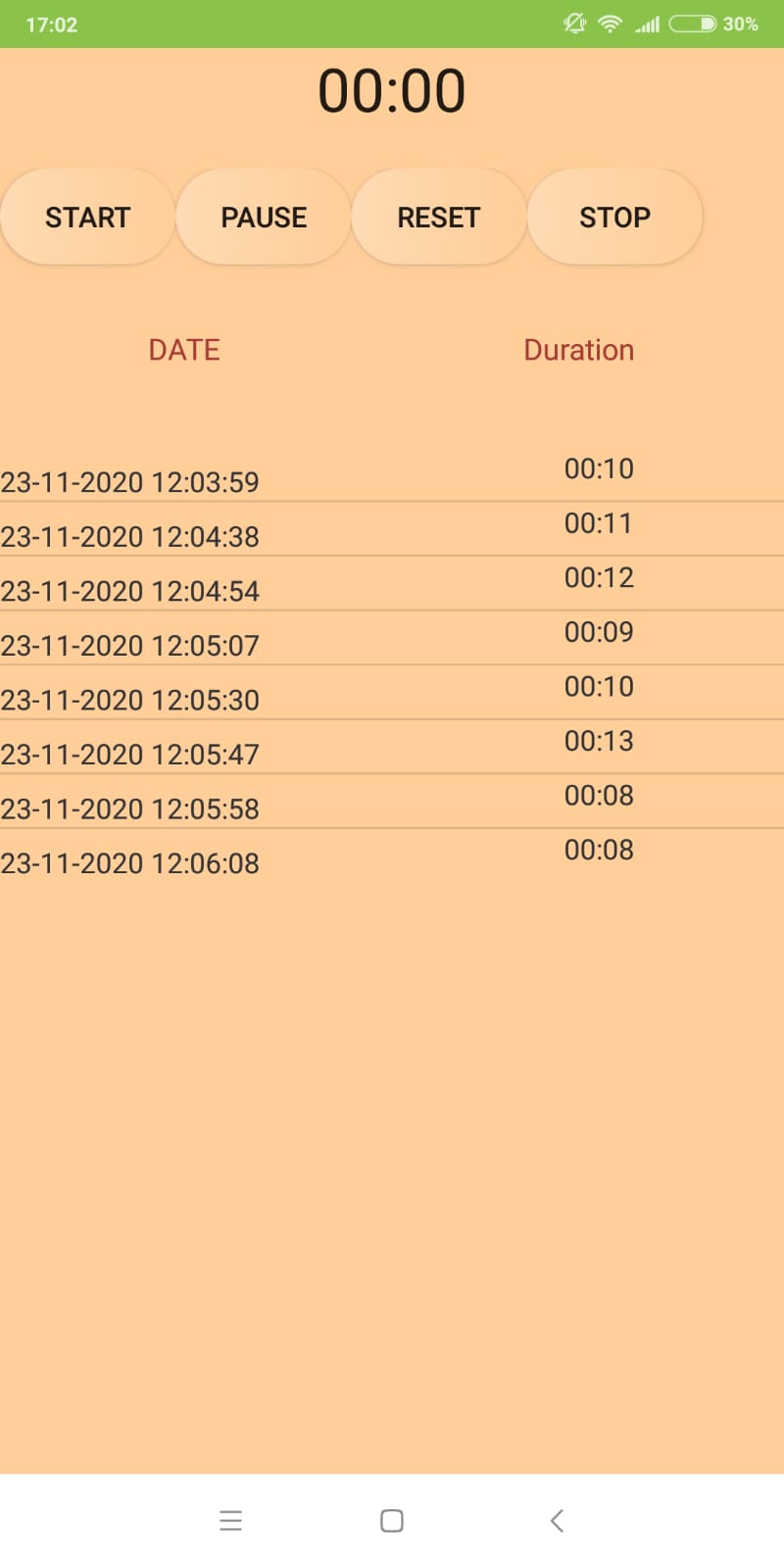Tap the DATE column header
Image resolution: width=784 pixels, height=1568 pixels.
184,350
